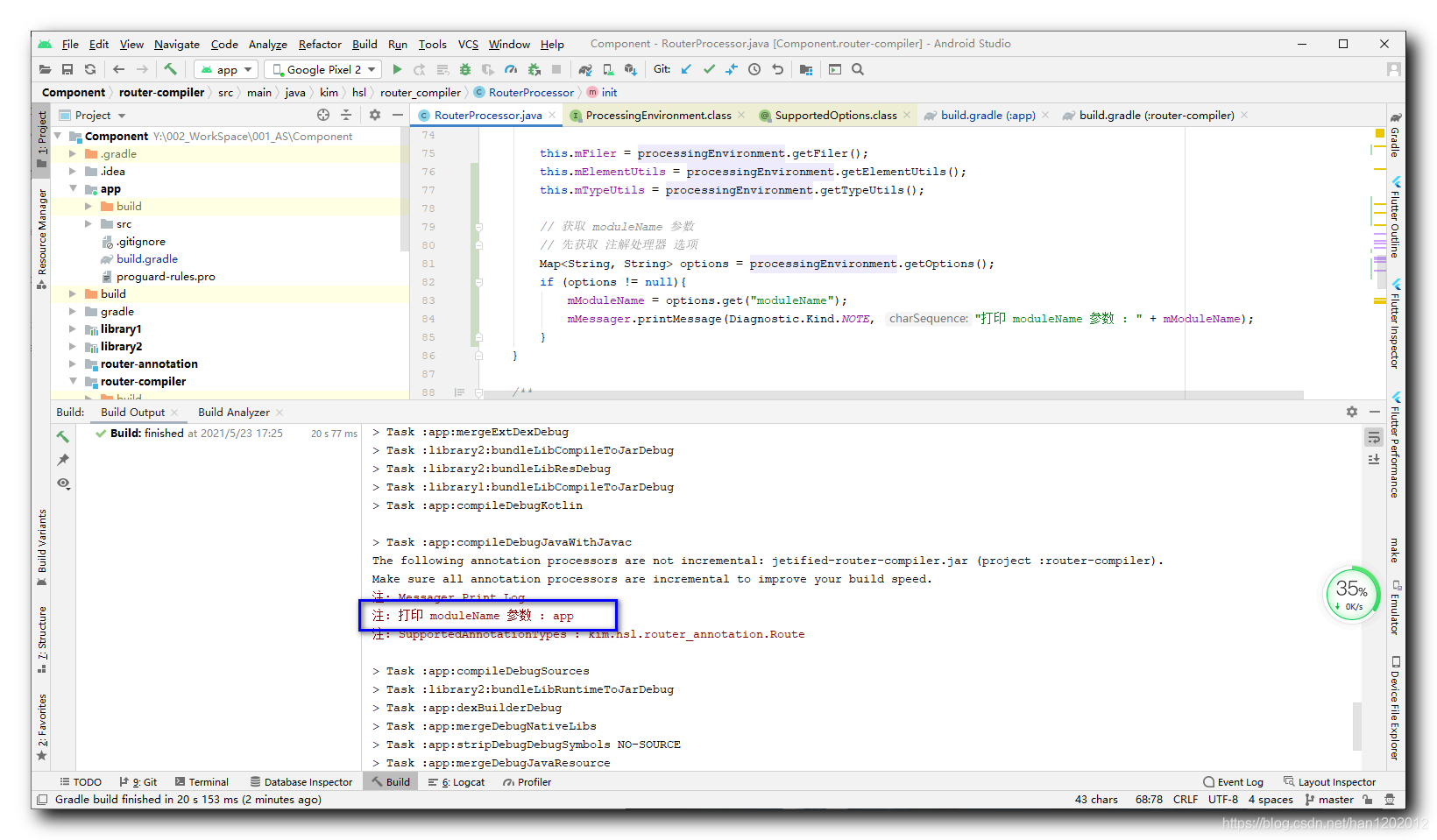
Task: Open the Analyze menu
Action: [268, 44]
